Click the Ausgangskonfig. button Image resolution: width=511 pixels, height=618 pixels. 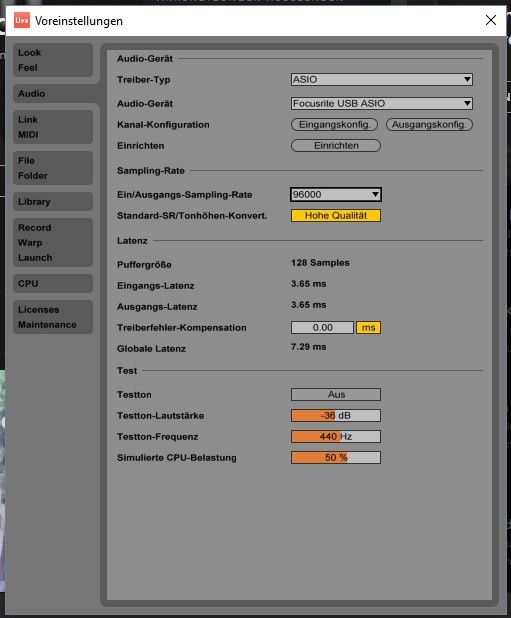click(429, 125)
